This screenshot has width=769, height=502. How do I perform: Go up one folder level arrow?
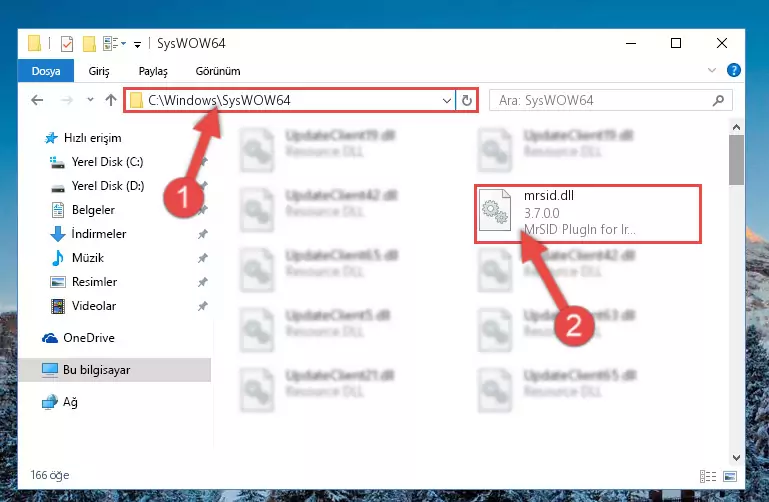pyautogui.click(x=111, y=100)
